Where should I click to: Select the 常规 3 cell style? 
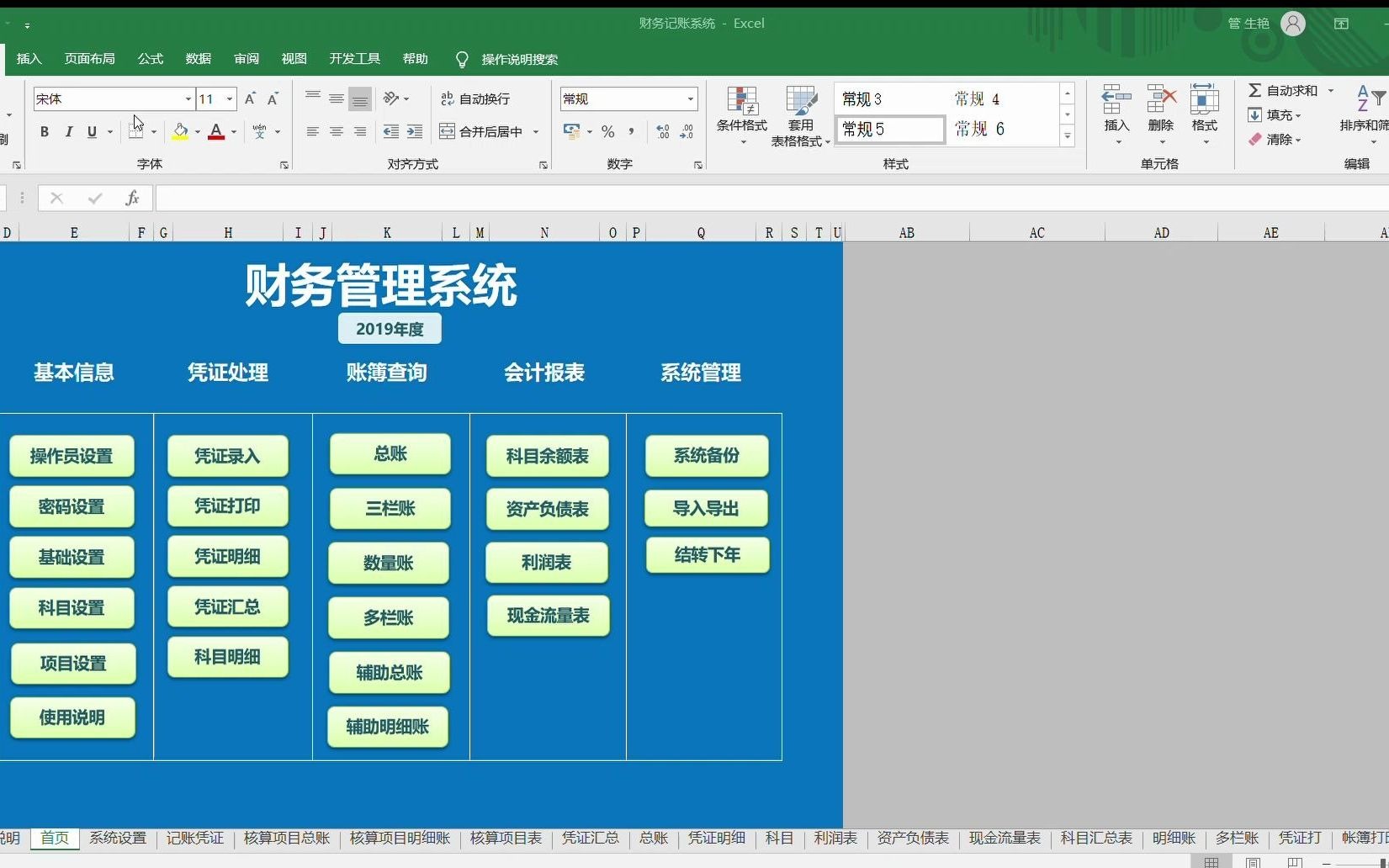[x=890, y=99]
